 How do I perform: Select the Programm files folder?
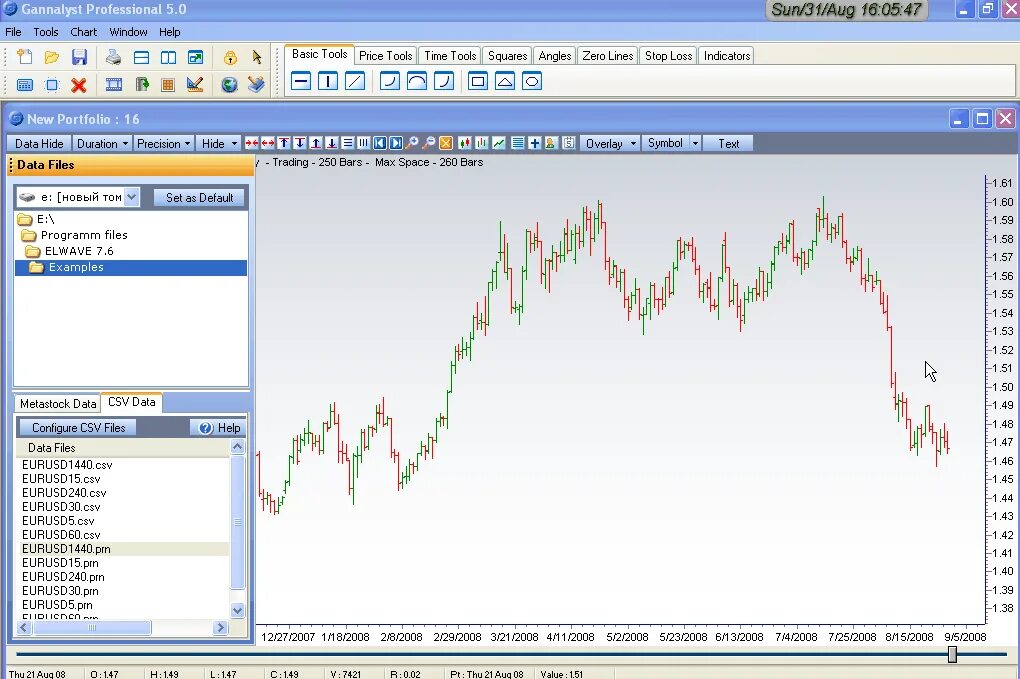click(84, 235)
